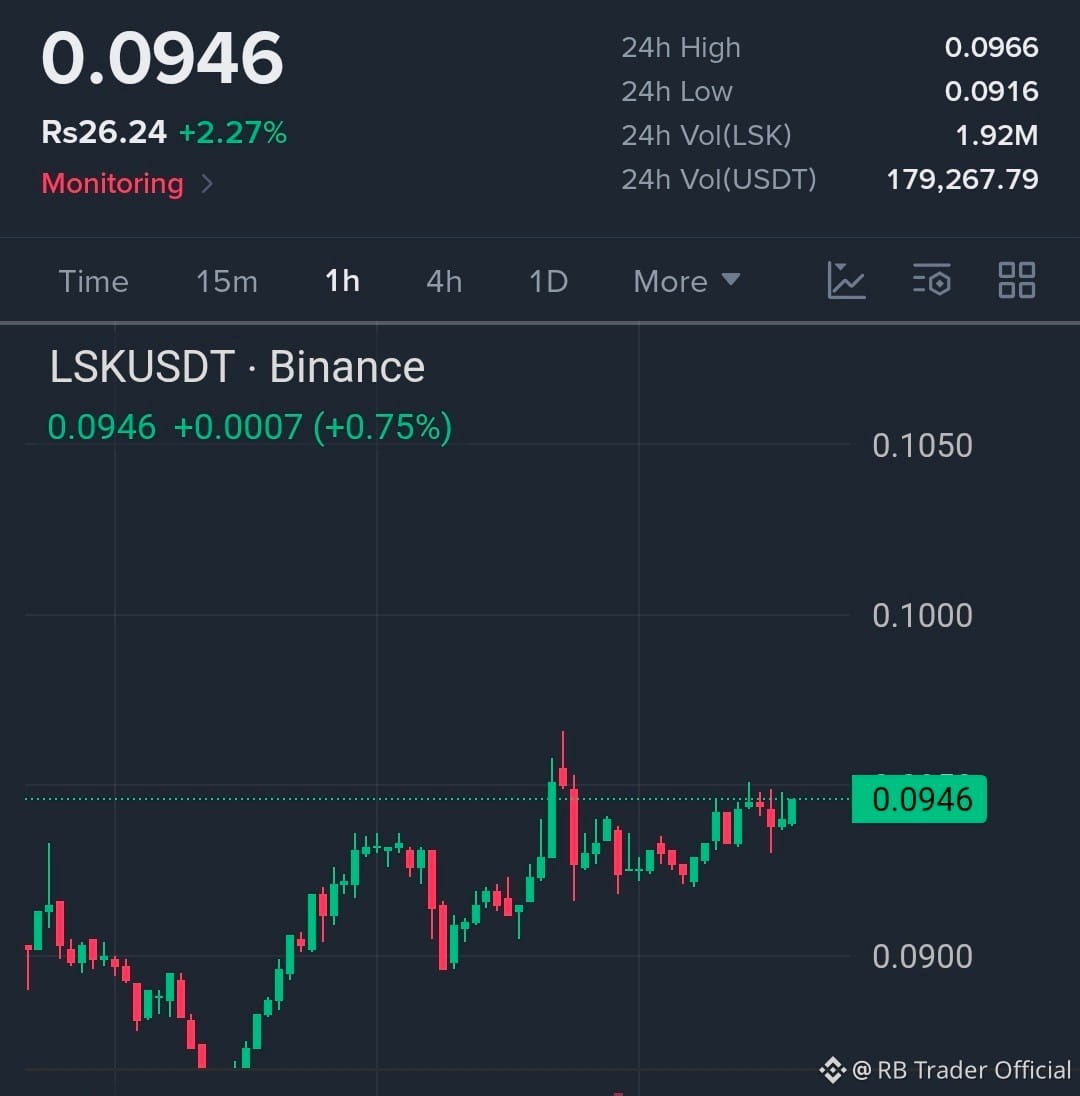Viewport: 1080px width, 1096px height.
Task: Switch to the 15m interval
Action: [226, 282]
